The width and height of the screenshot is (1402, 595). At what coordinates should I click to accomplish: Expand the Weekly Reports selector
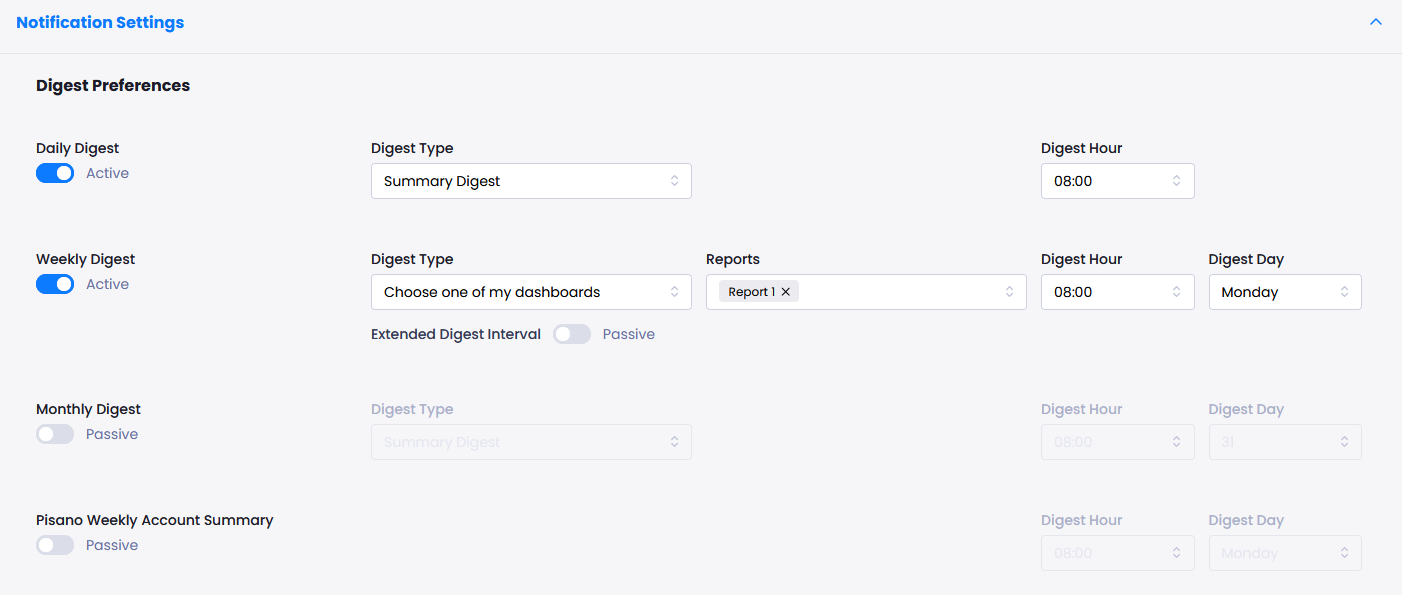866,292
